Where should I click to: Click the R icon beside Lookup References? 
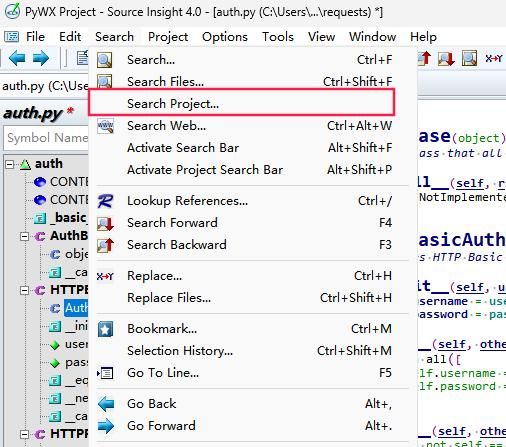point(105,201)
